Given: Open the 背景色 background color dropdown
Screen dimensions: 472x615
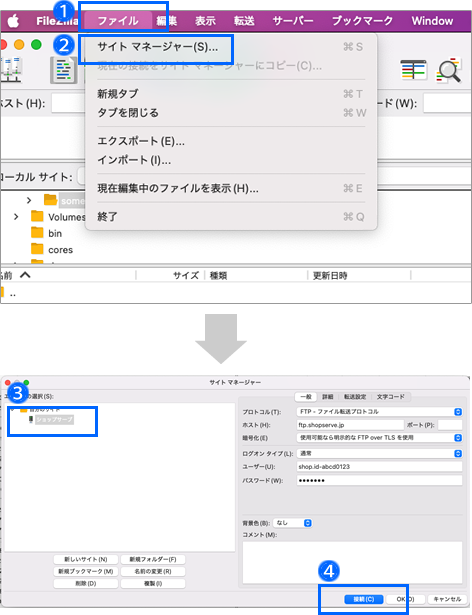Looking at the screenshot, I should 292,523.
